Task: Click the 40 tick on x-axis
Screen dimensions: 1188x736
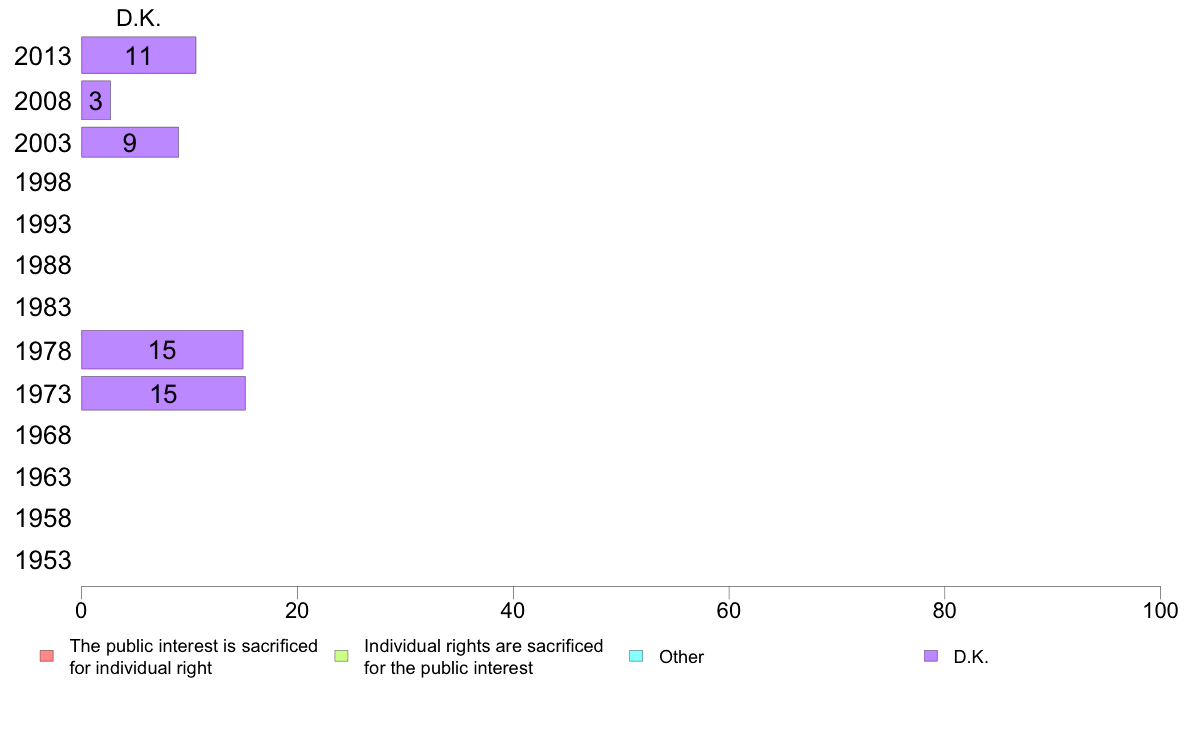Action: coord(513,610)
